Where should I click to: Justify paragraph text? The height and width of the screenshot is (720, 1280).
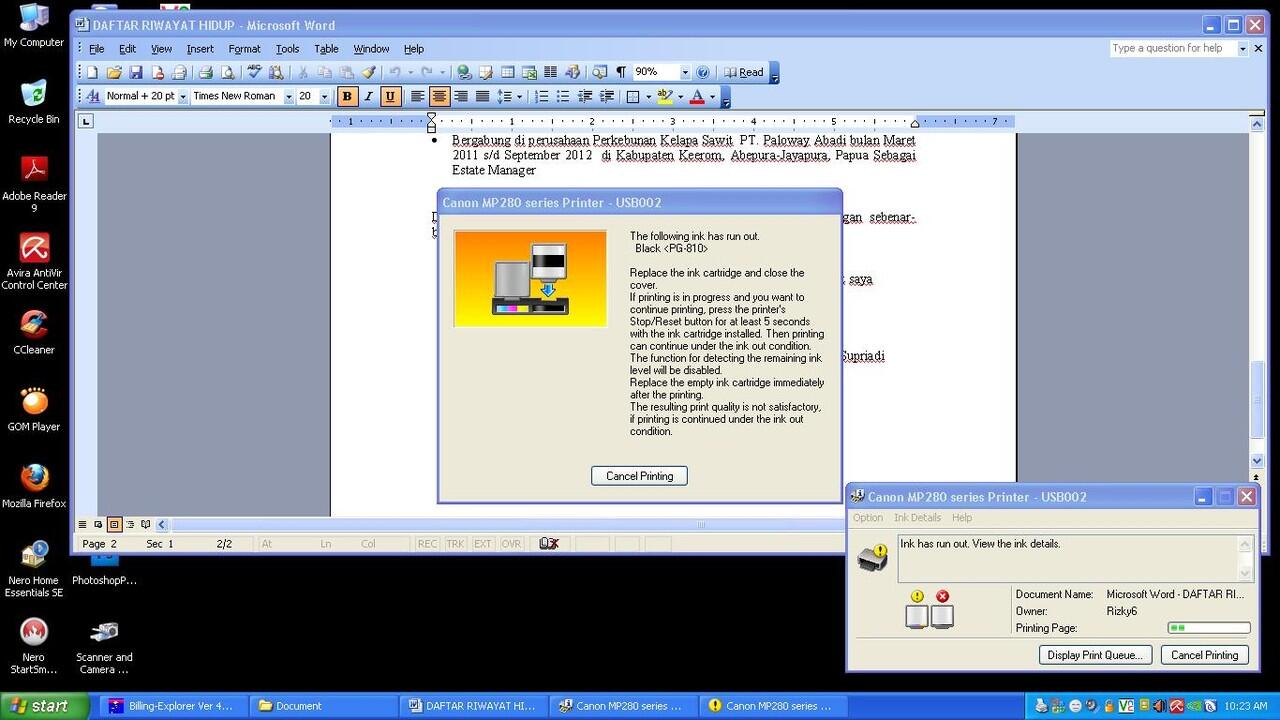pyautogui.click(x=482, y=96)
